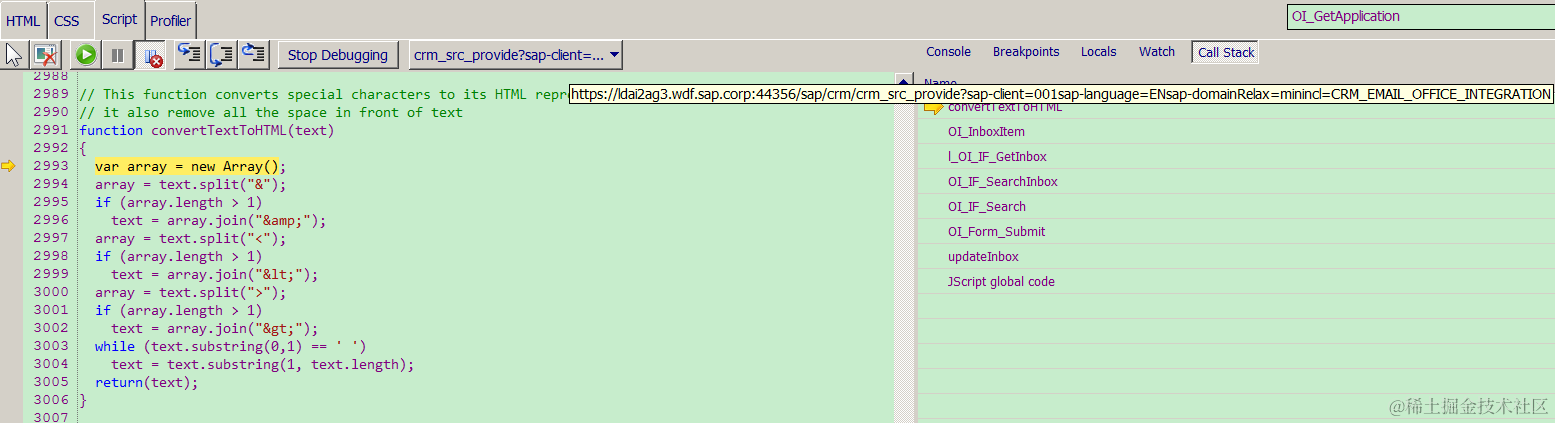Click the text = array.join("&gt;") line
Image resolution: width=1555 pixels, height=423 pixels.
215,329
